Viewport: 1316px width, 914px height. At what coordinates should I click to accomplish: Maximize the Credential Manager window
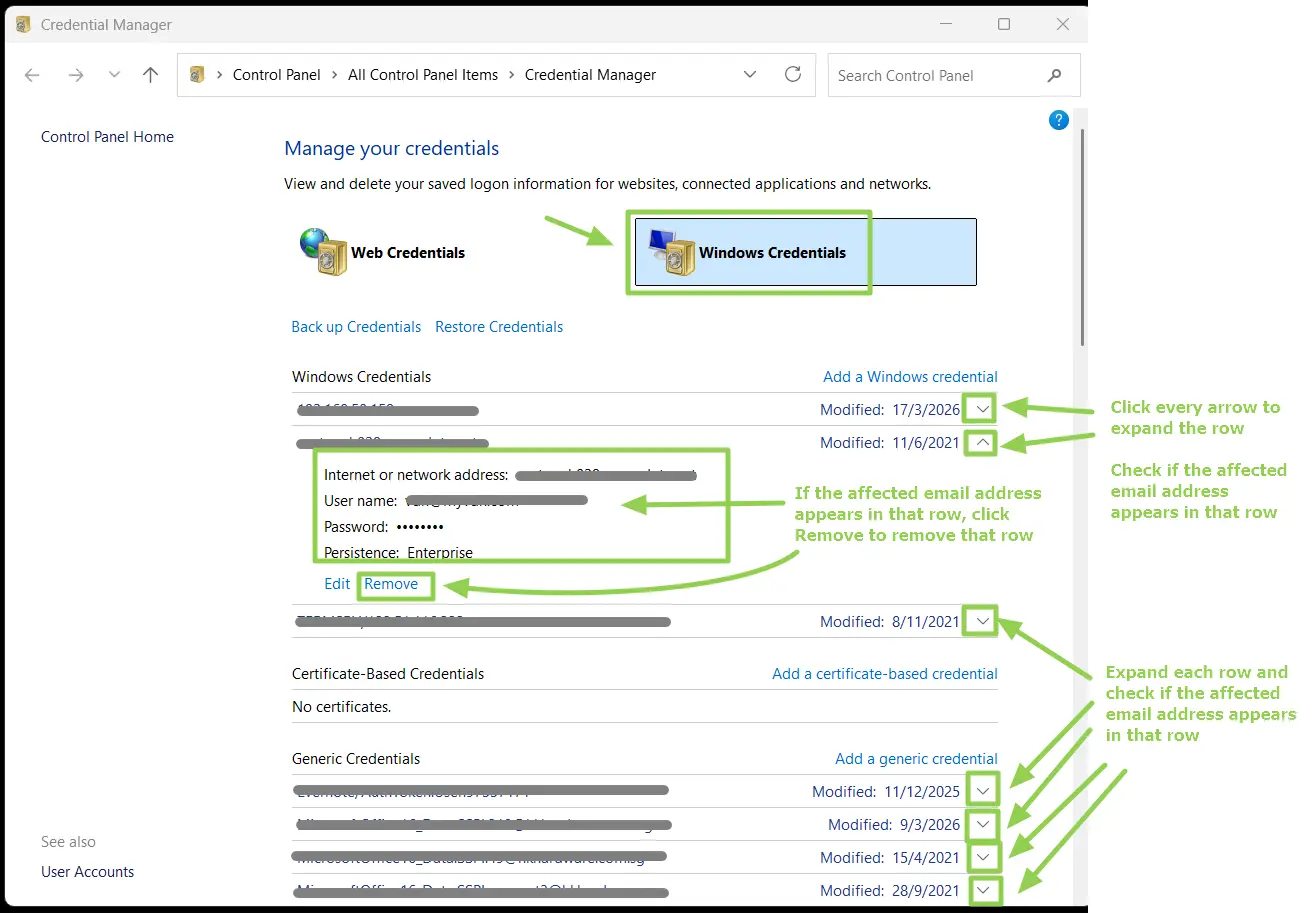click(1004, 24)
